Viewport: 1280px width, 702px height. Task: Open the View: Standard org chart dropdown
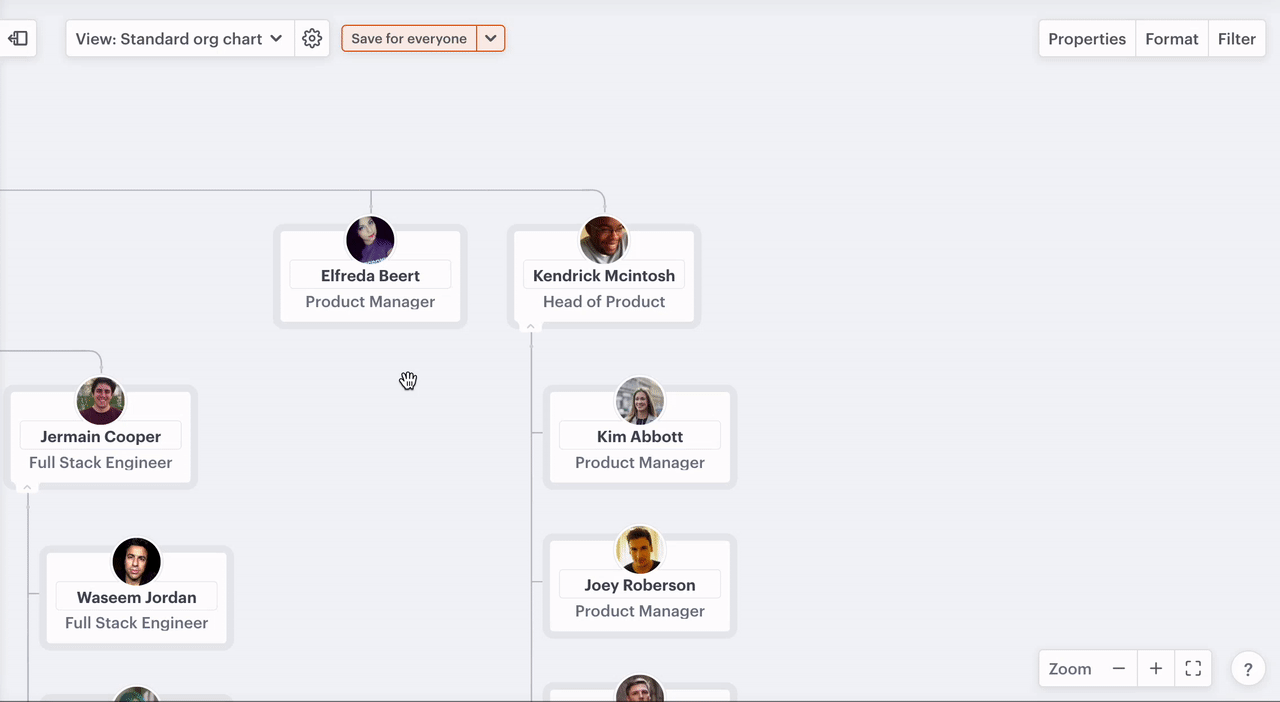180,39
